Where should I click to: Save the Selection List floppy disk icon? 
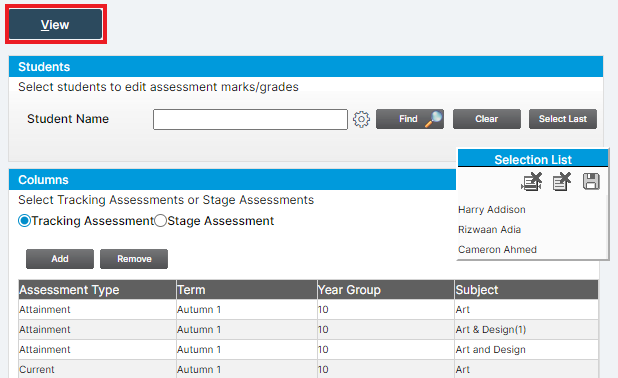[591, 182]
